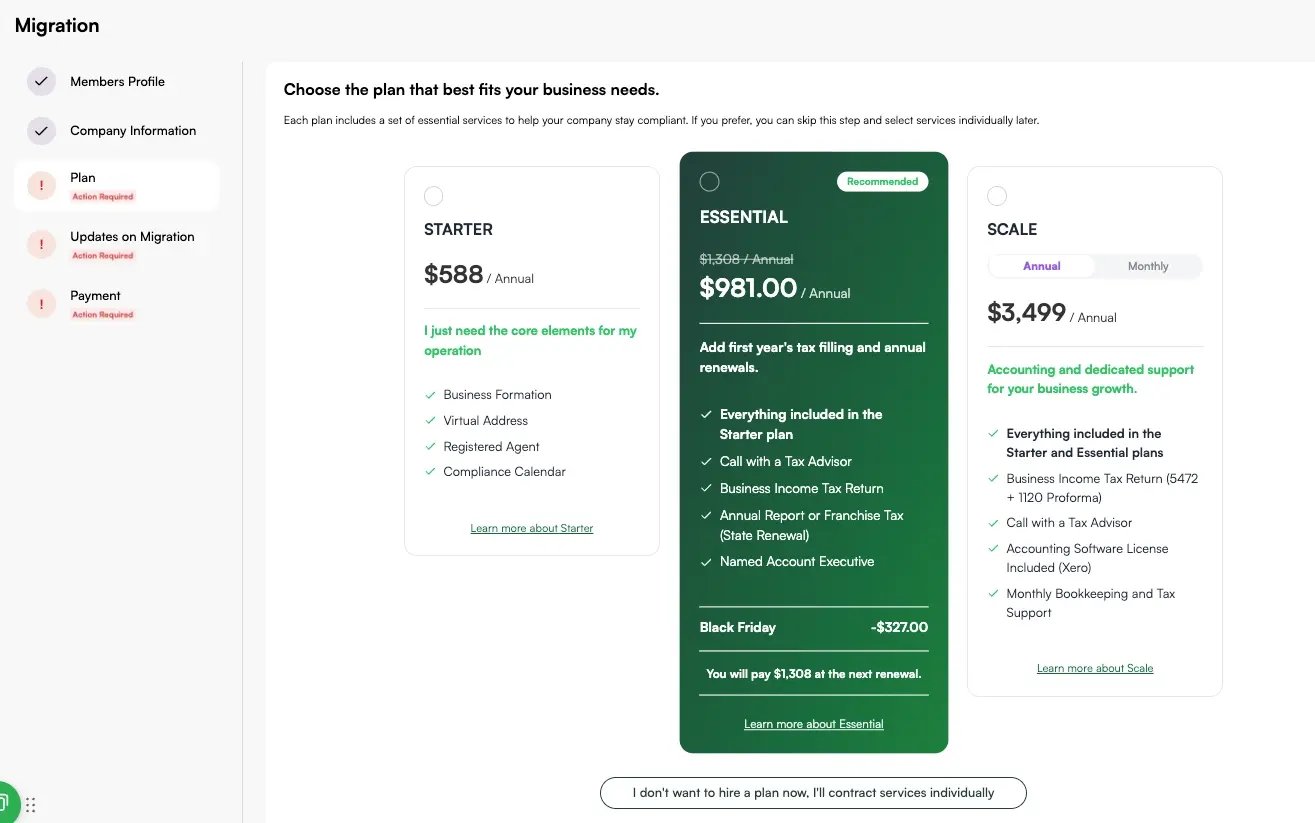Select the Essential plan radio button
Viewport: 1315px width, 823px height.
709,181
